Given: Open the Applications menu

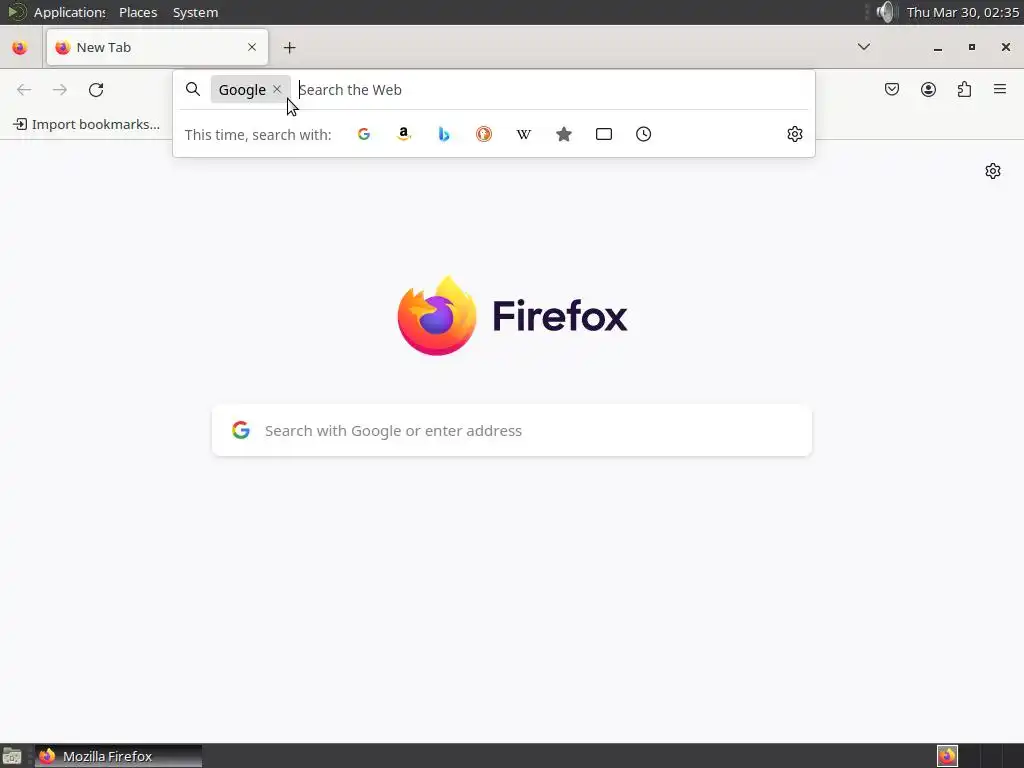Looking at the screenshot, I should 69,12.
